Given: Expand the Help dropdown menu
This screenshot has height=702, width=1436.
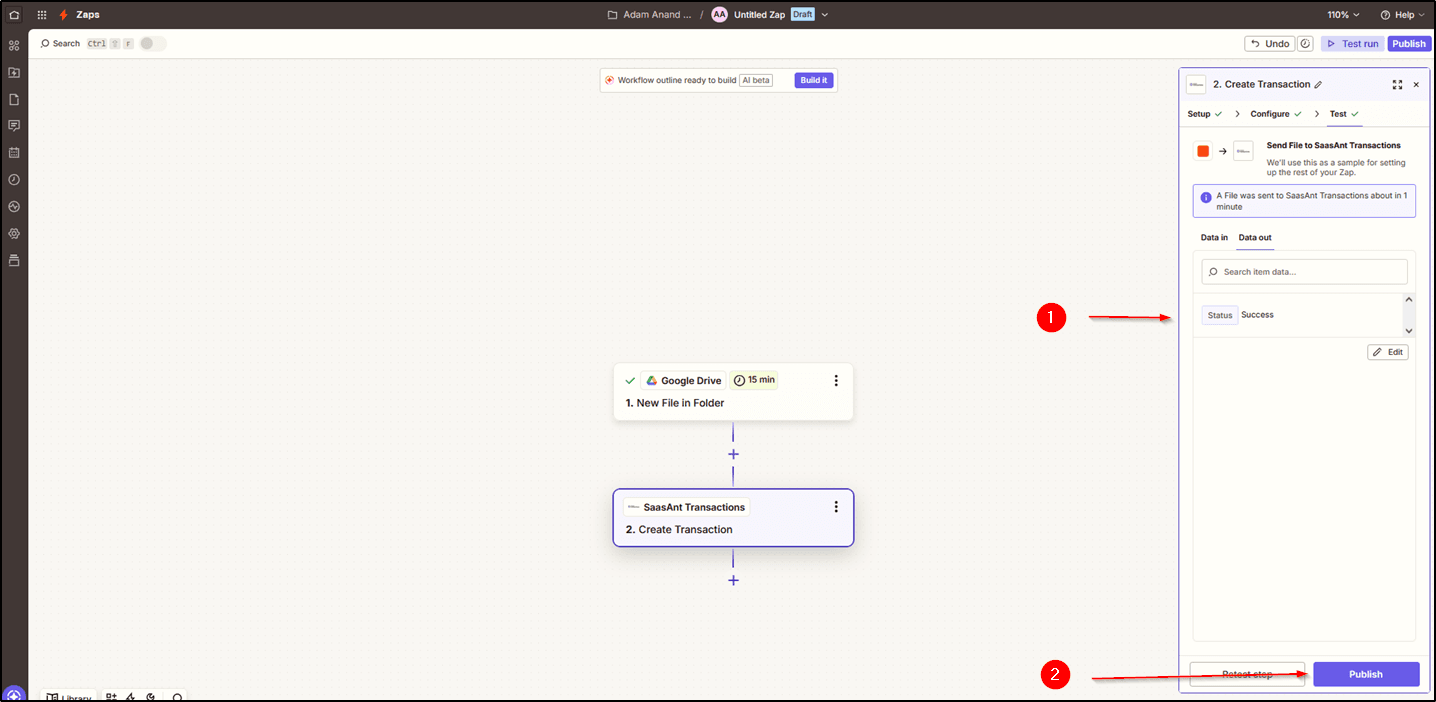Looking at the screenshot, I should click(x=1402, y=15).
